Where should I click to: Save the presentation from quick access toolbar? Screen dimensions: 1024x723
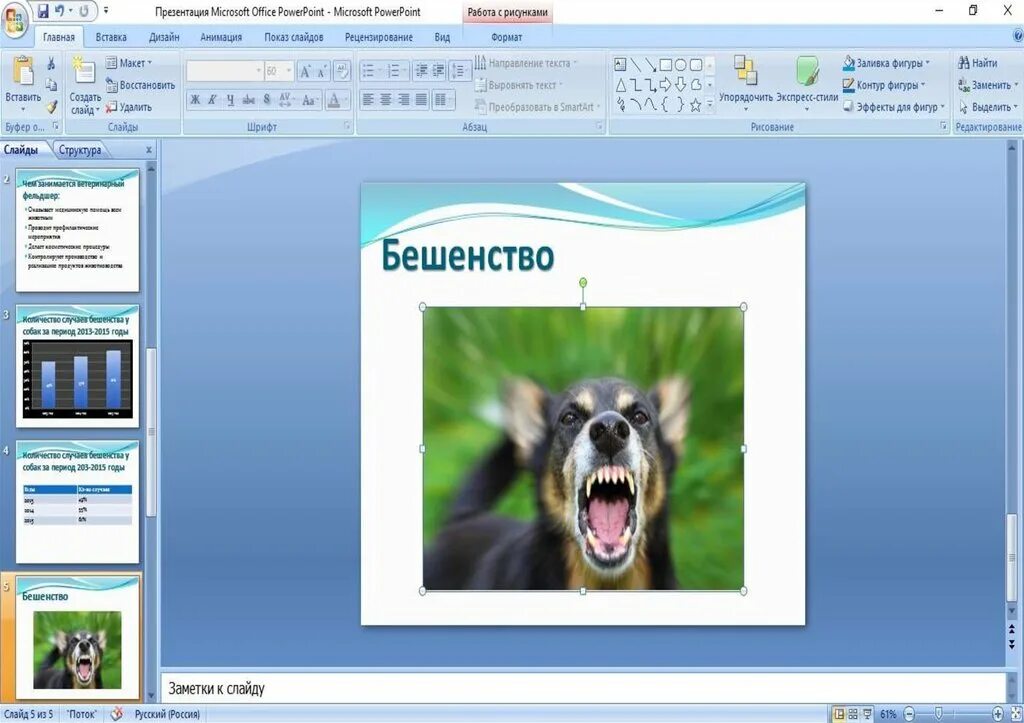42,11
